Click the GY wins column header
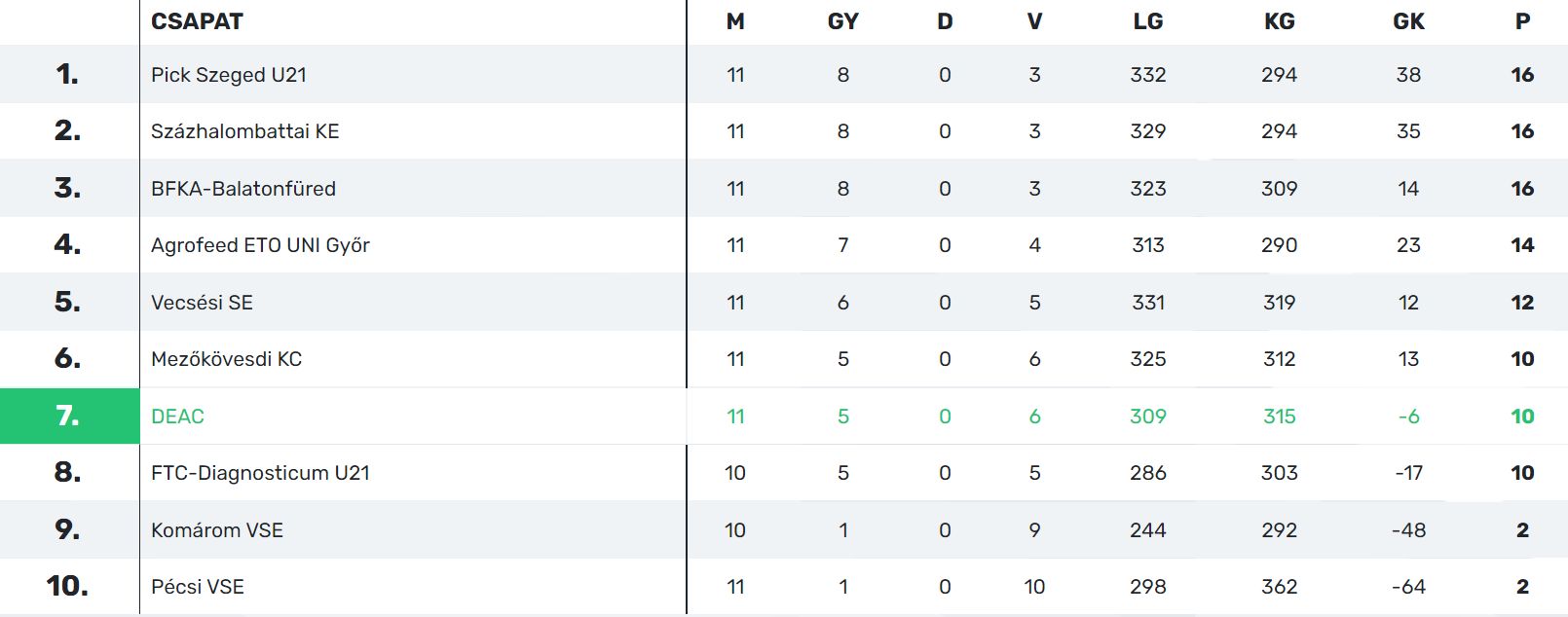The width and height of the screenshot is (1568, 617). pyautogui.click(x=842, y=21)
